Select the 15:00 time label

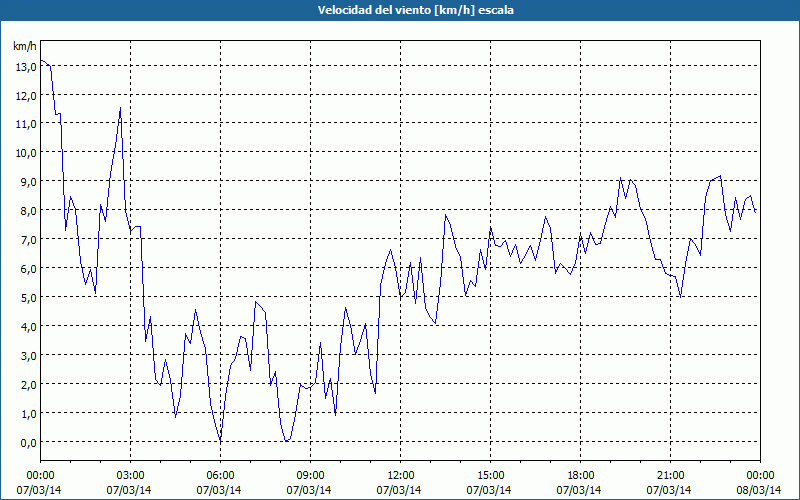pyautogui.click(x=490, y=476)
